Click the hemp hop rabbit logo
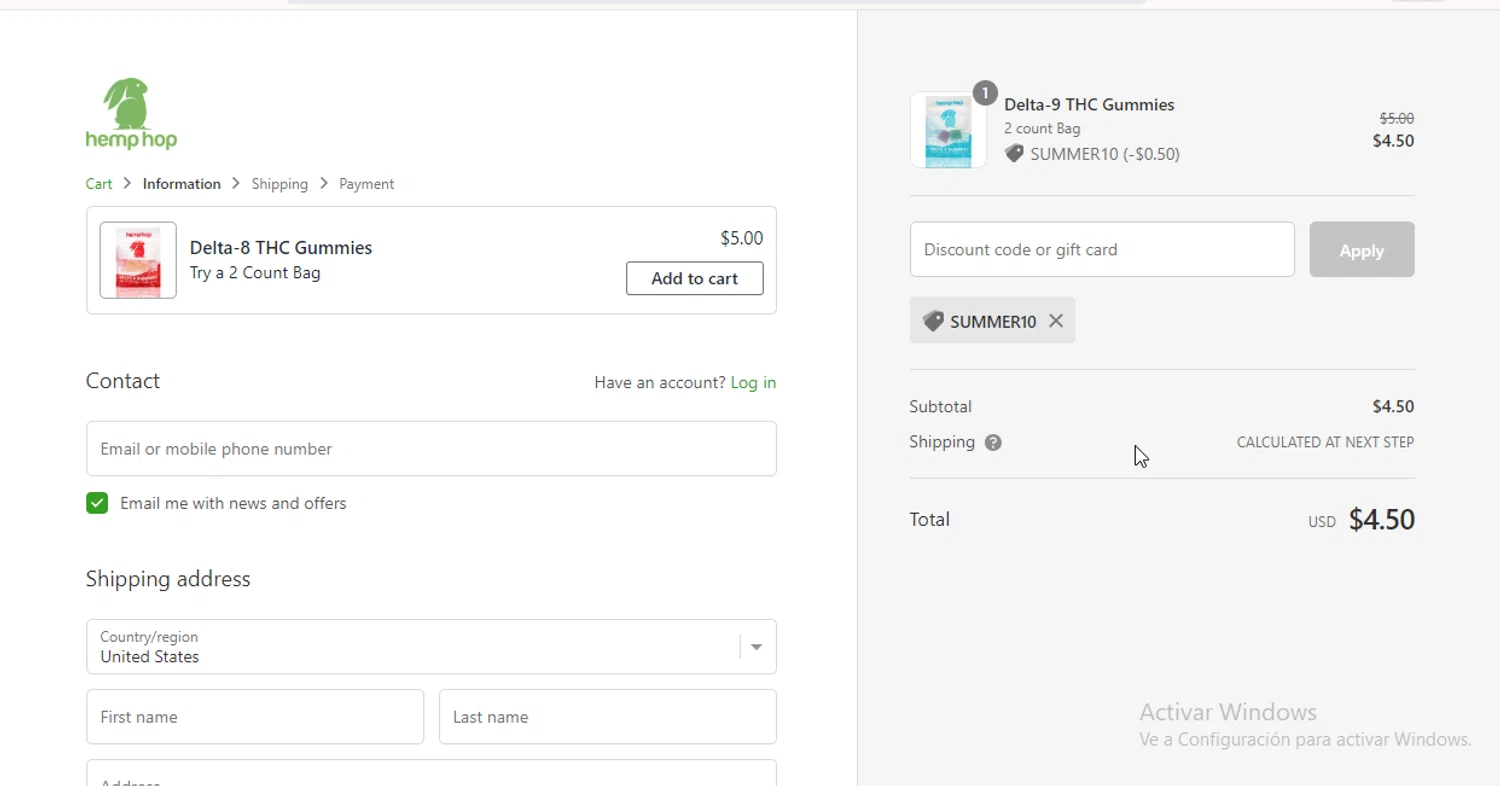Viewport: 1500px width, 786px height. 131,114
